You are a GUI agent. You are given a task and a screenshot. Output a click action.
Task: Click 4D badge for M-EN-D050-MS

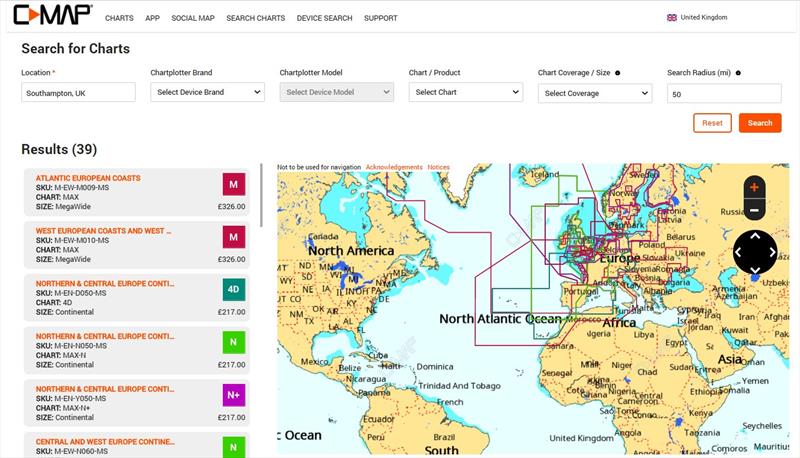(x=234, y=290)
